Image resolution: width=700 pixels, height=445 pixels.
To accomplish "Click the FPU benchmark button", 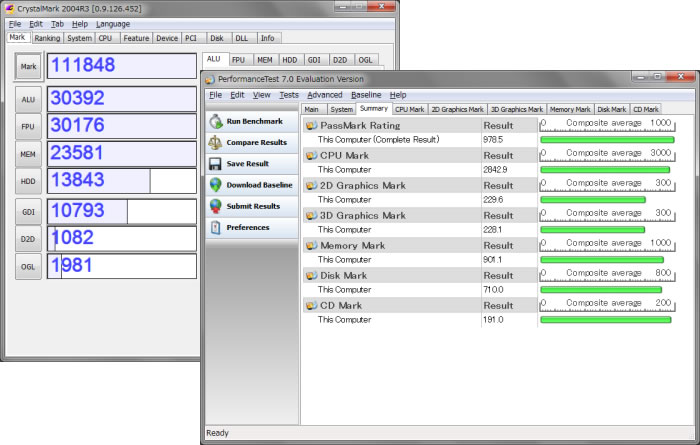I will pyautogui.click(x=28, y=127).
